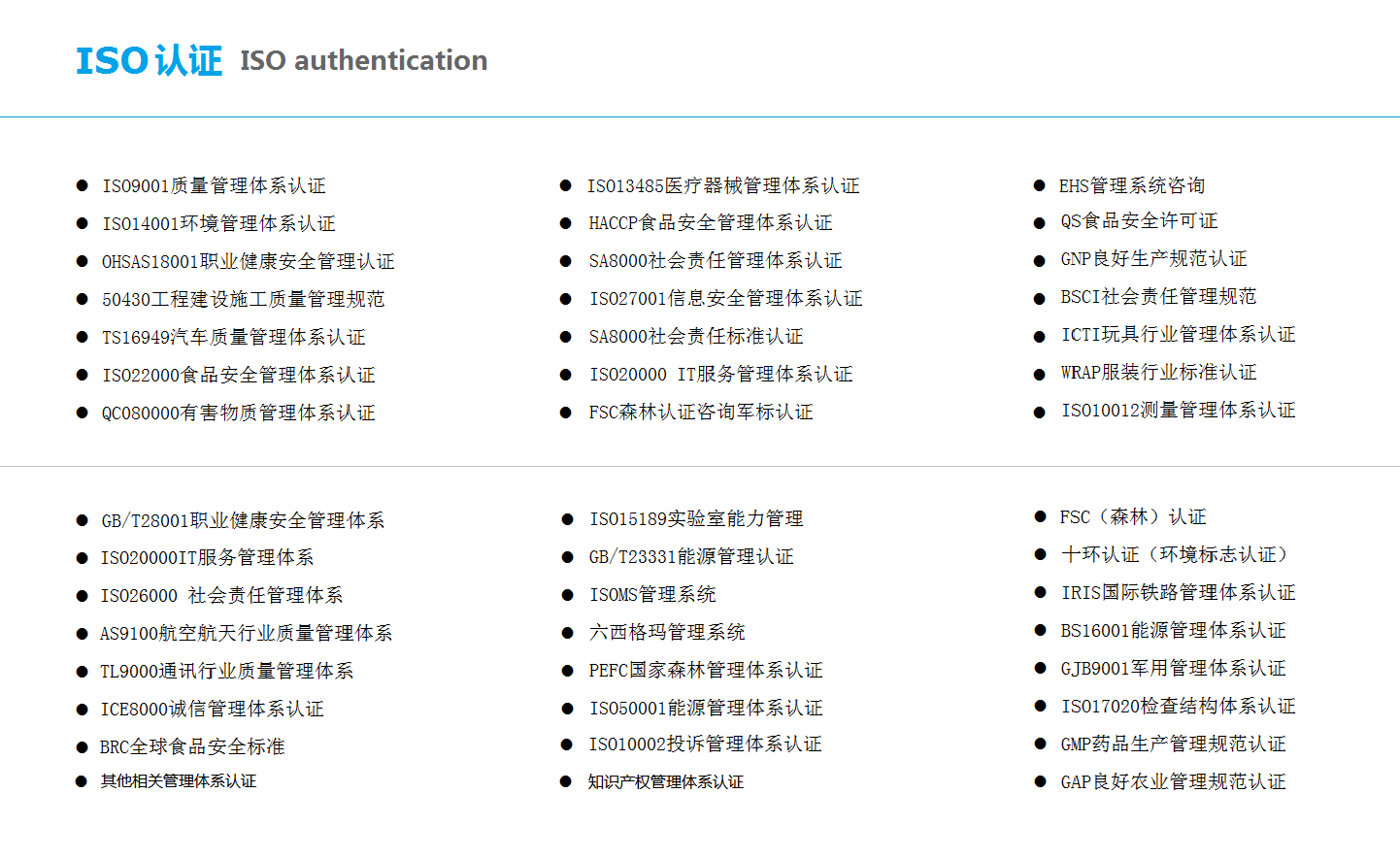The height and width of the screenshot is (860, 1400).
Task: Select ISO20000IT服务管理体系
Action: click(x=207, y=557)
